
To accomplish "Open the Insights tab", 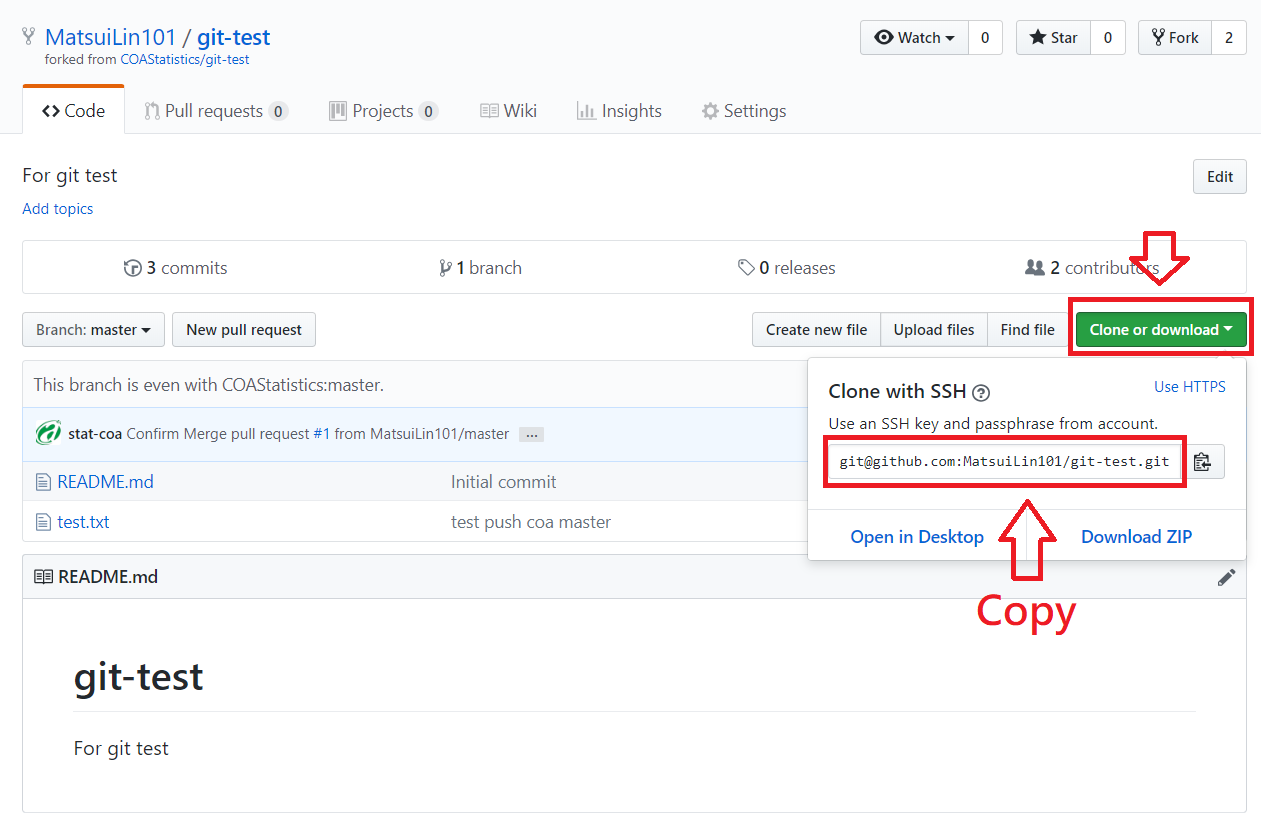I will [x=619, y=111].
